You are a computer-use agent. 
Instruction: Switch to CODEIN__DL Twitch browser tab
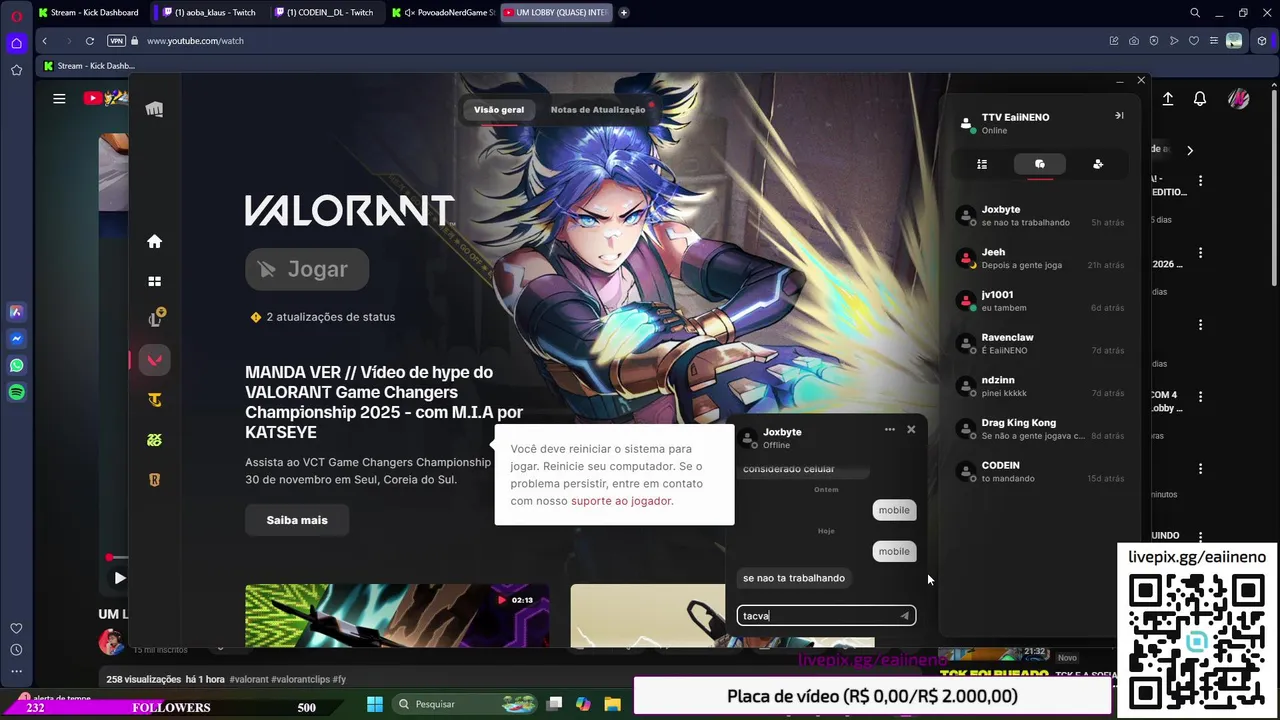(x=323, y=13)
